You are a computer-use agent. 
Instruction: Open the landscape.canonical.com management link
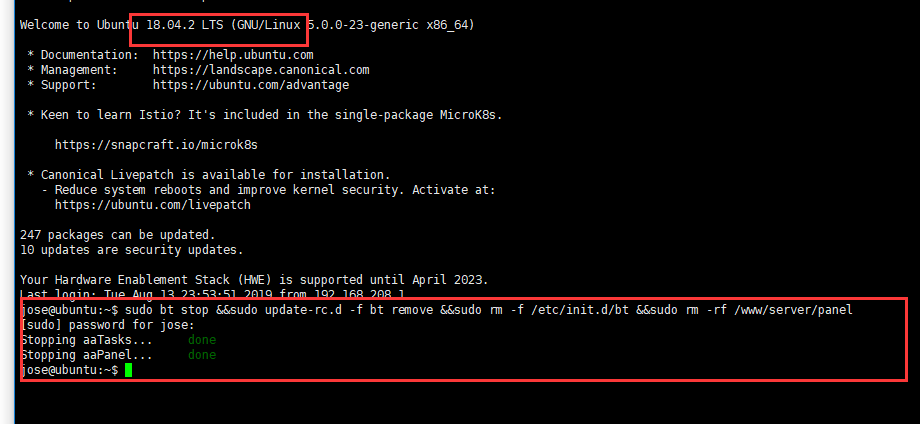[261, 70]
